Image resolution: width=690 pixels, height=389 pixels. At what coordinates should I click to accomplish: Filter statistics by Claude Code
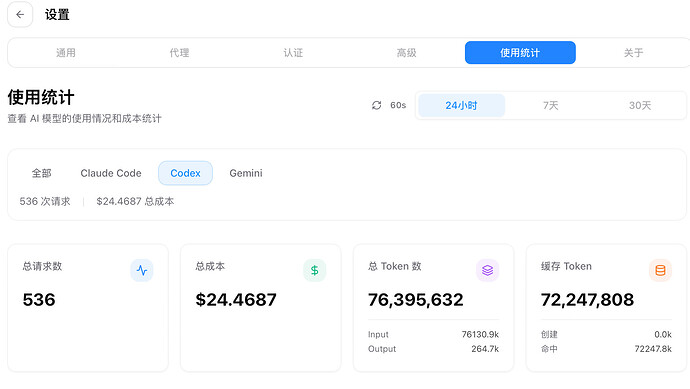tap(111, 173)
